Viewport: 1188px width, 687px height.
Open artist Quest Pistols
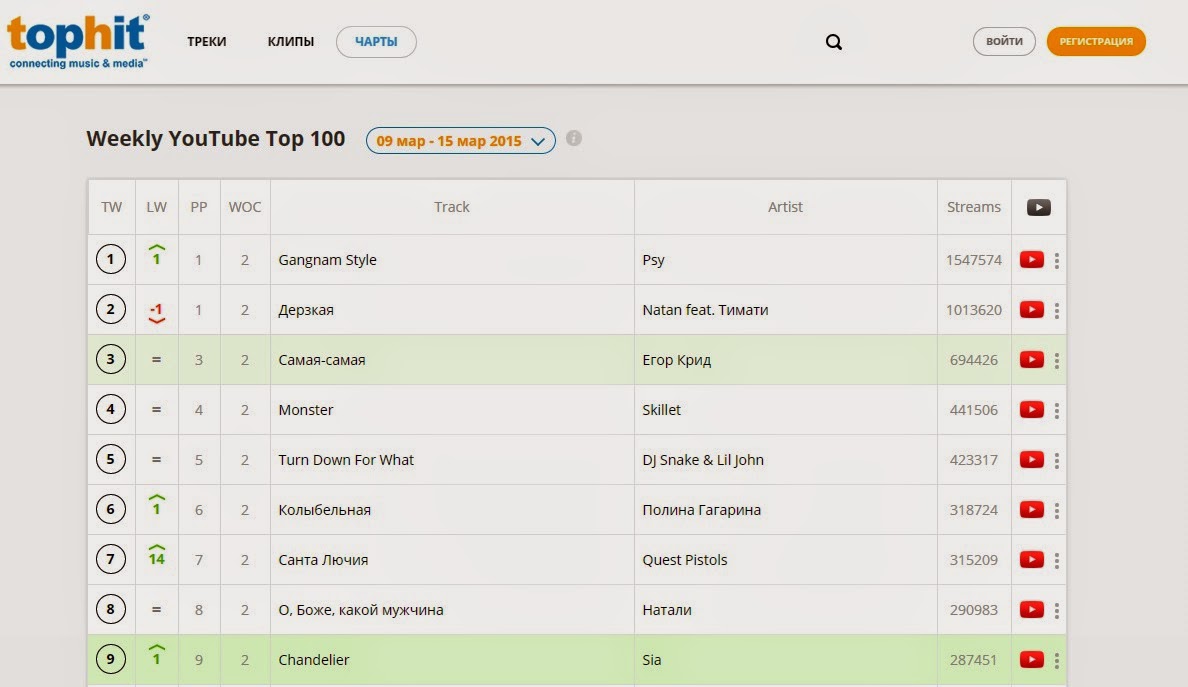tap(685, 560)
